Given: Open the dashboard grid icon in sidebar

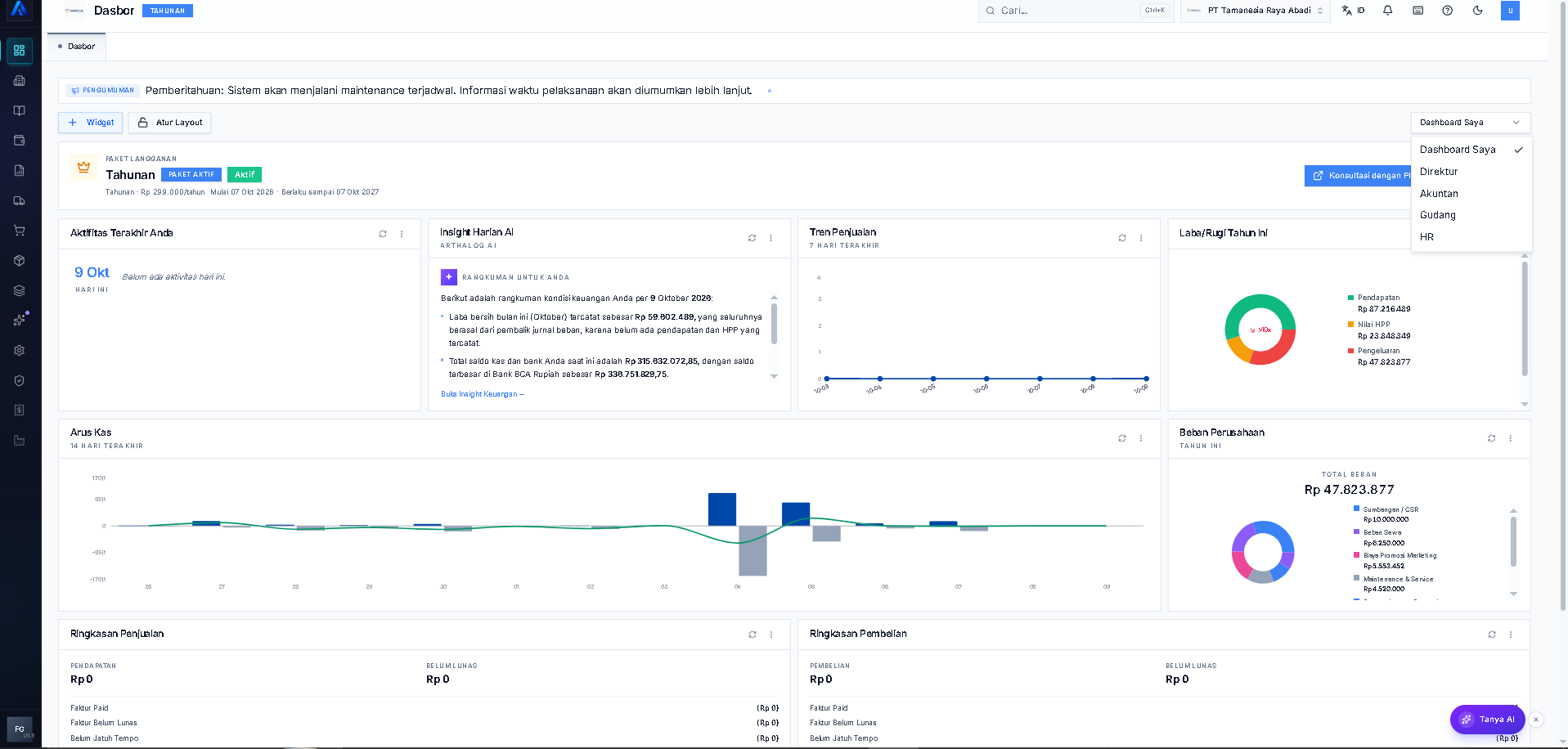Looking at the screenshot, I should click(x=20, y=51).
